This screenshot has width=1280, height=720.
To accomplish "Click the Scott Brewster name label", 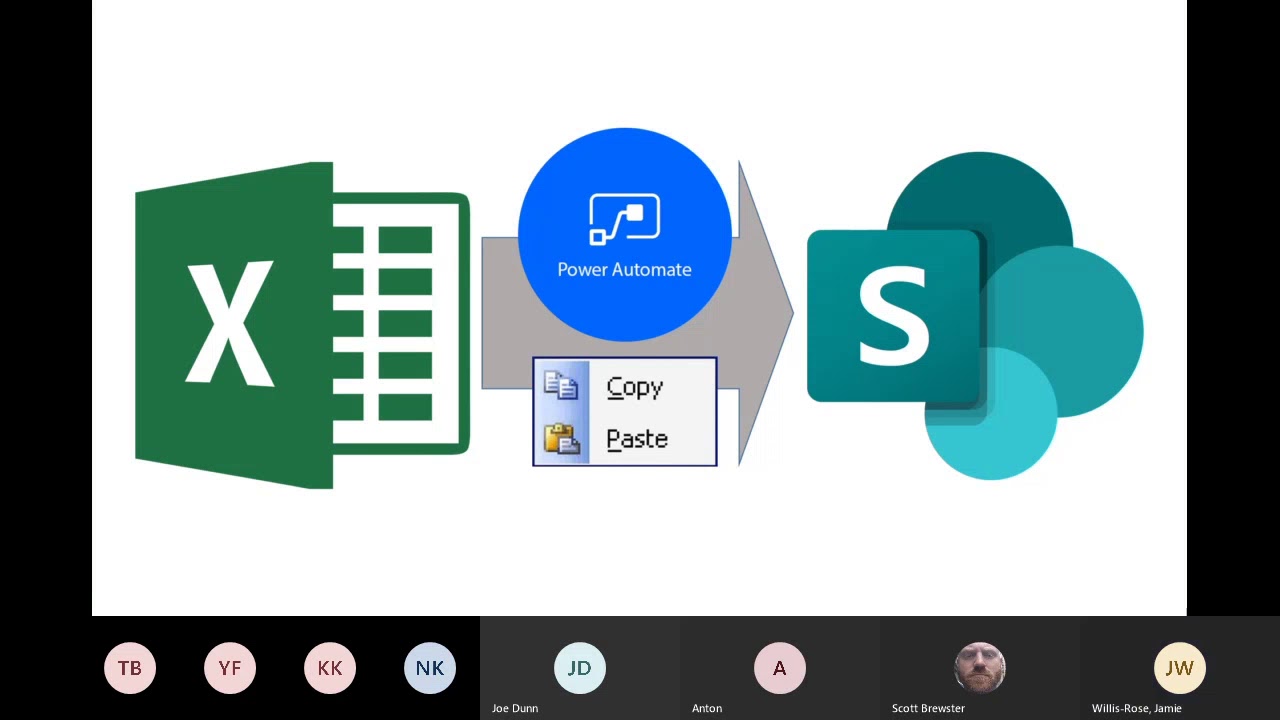I will tap(928, 708).
